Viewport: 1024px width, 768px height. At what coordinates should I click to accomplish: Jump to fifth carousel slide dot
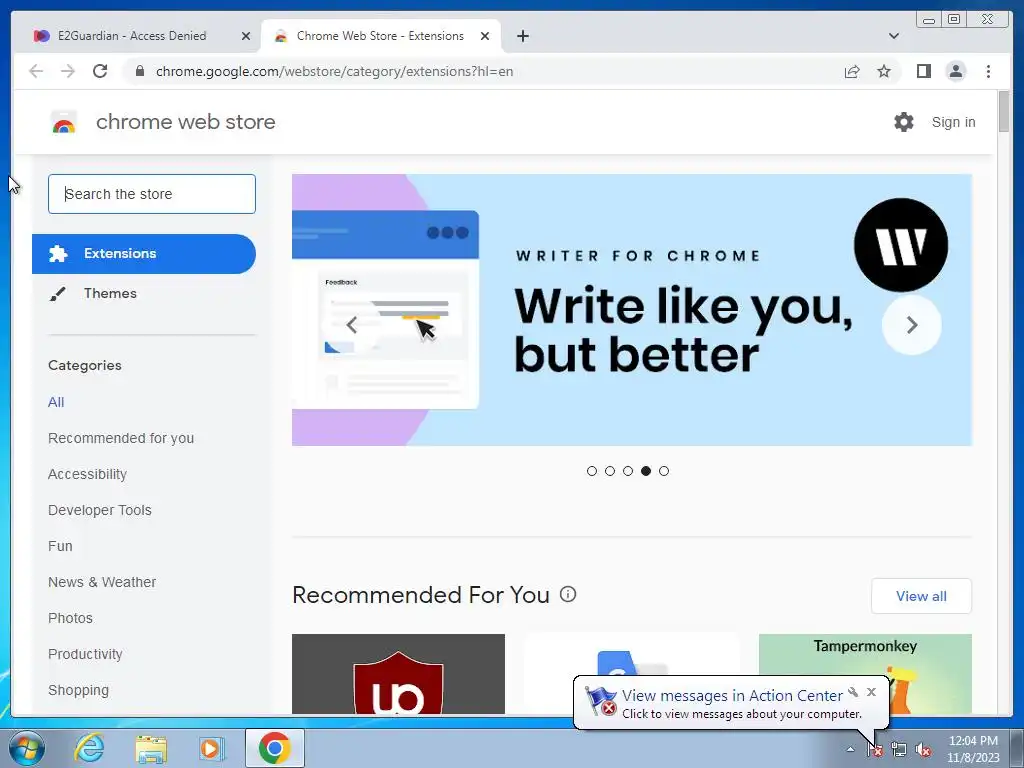[x=664, y=471]
